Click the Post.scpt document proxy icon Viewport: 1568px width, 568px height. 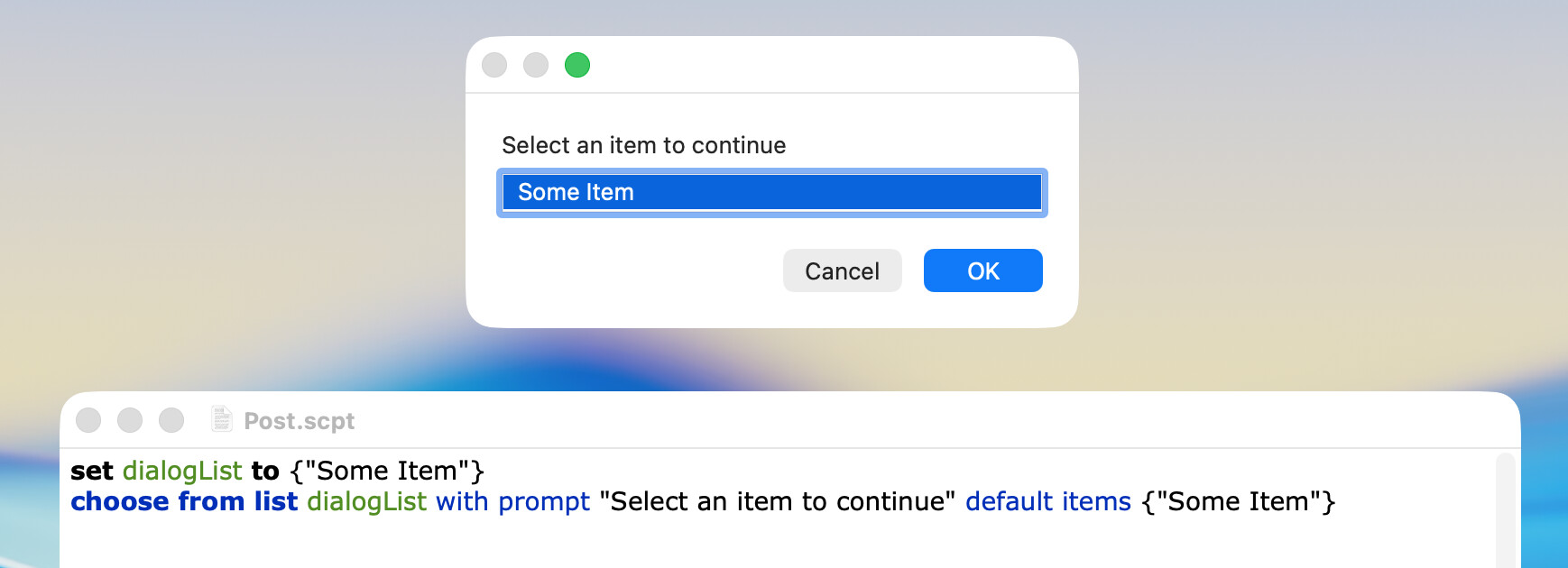[221, 419]
